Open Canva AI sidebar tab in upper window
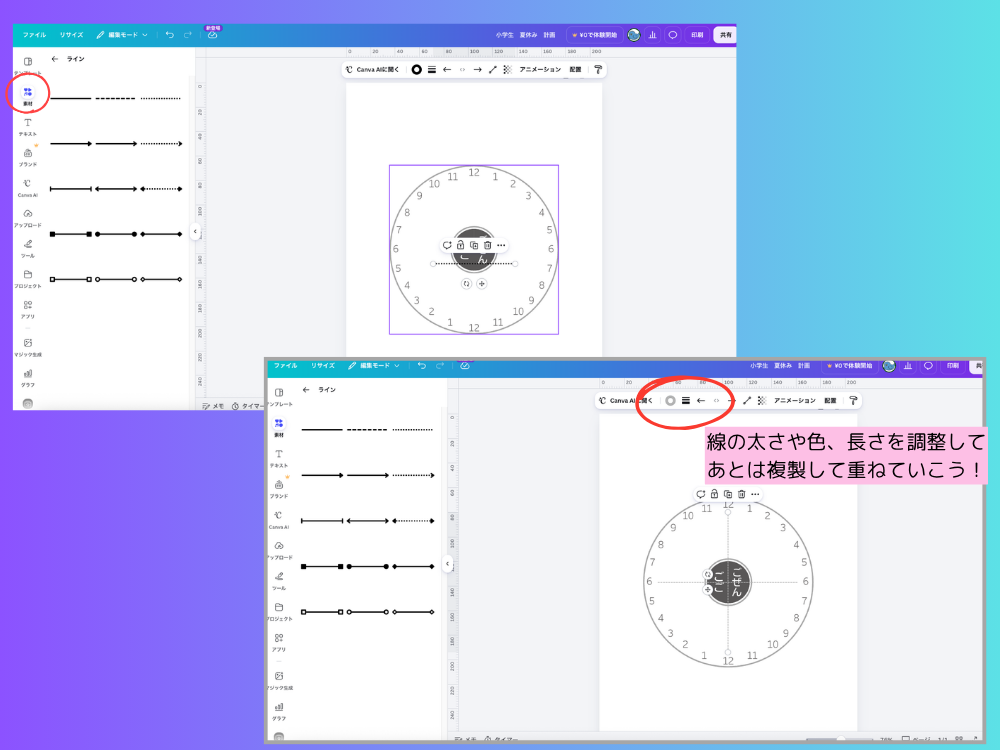1000x750 pixels. [27, 188]
